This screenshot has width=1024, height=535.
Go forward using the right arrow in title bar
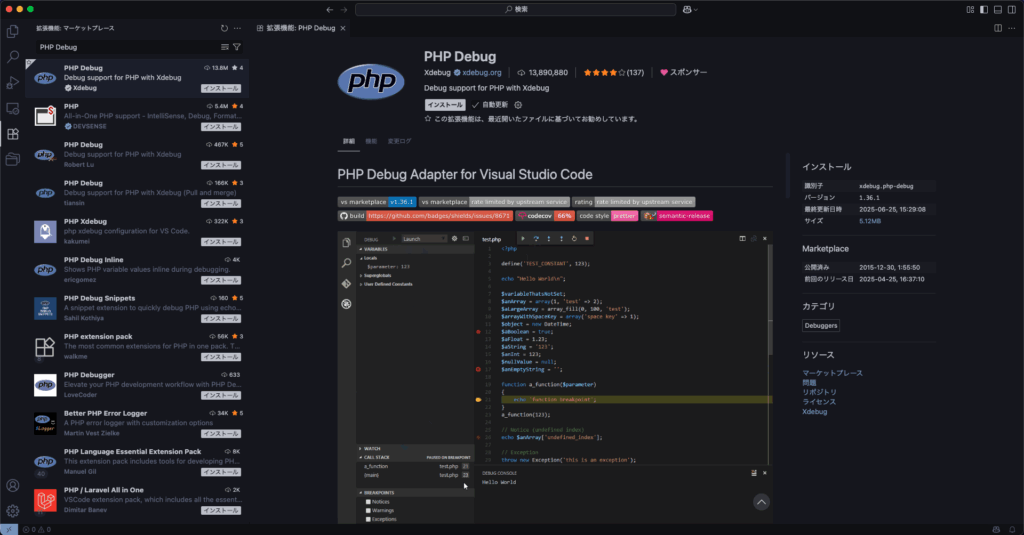(x=344, y=9)
